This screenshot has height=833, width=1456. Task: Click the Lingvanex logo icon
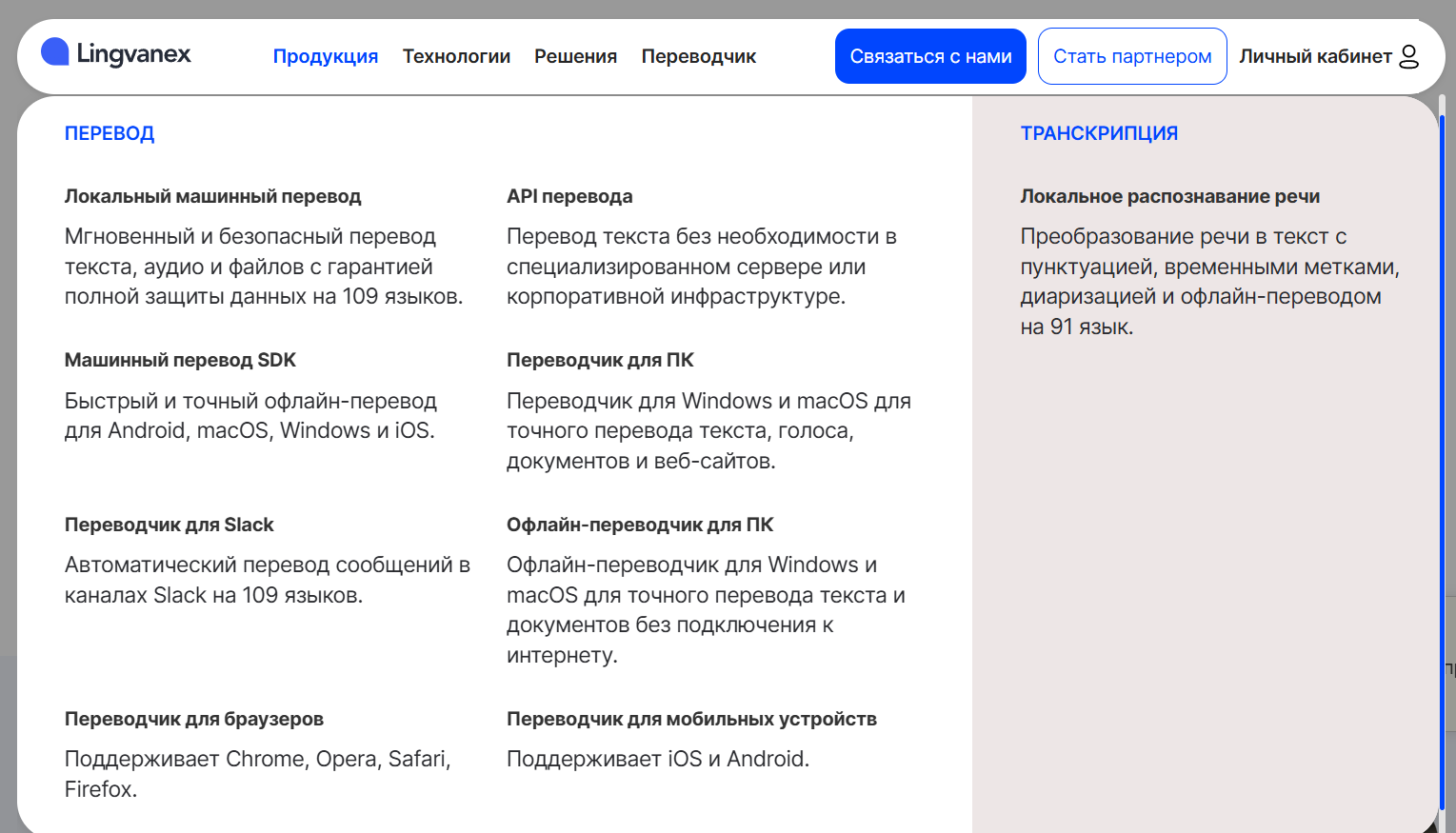pyautogui.click(x=55, y=52)
